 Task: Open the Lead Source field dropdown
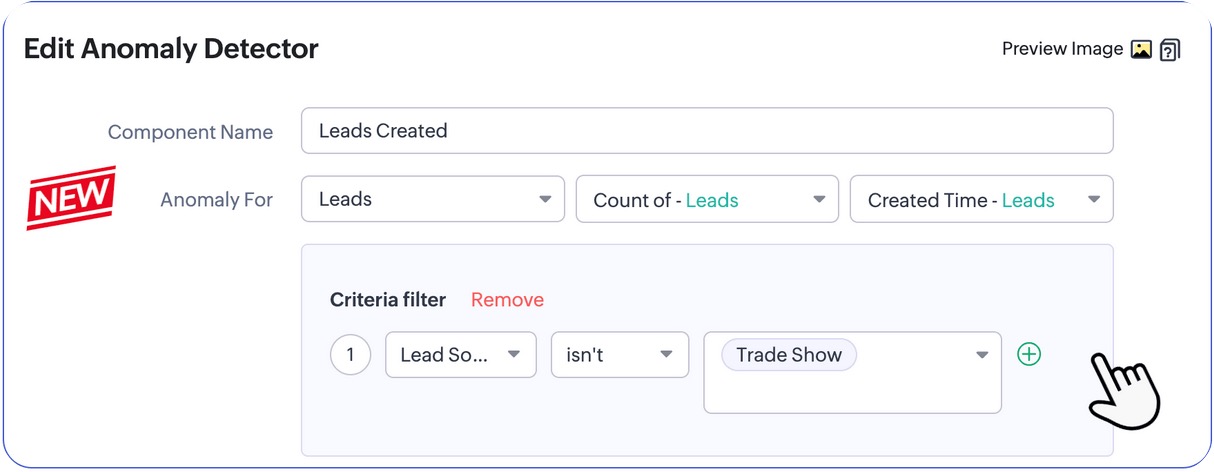pos(460,354)
